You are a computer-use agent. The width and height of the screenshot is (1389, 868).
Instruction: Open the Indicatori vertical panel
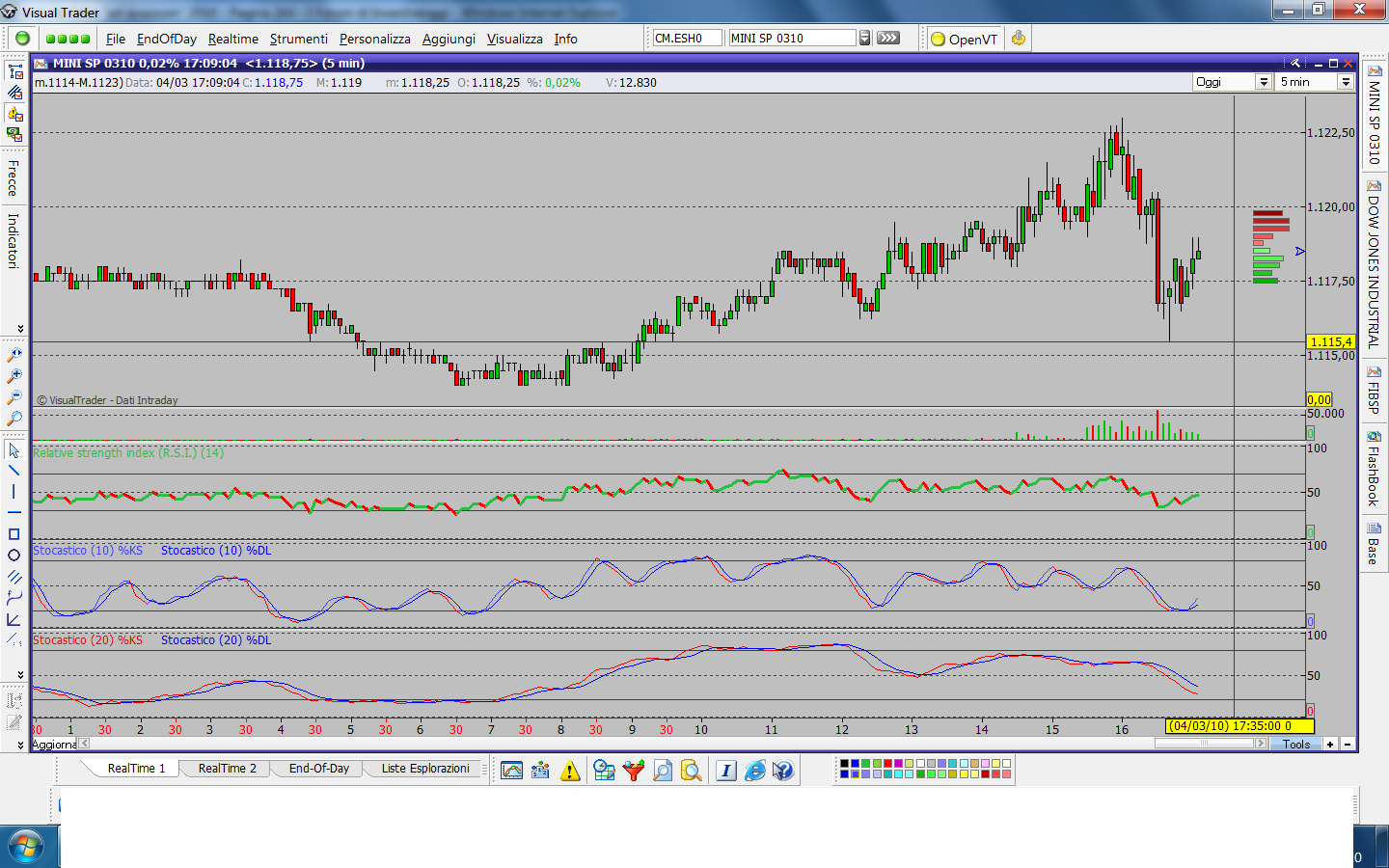pos(14,241)
